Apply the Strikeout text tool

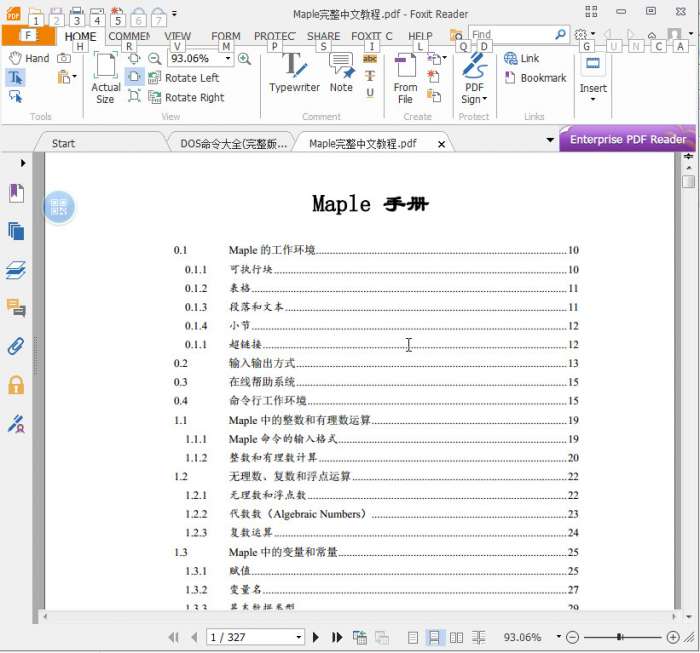(x=370, y=76)
